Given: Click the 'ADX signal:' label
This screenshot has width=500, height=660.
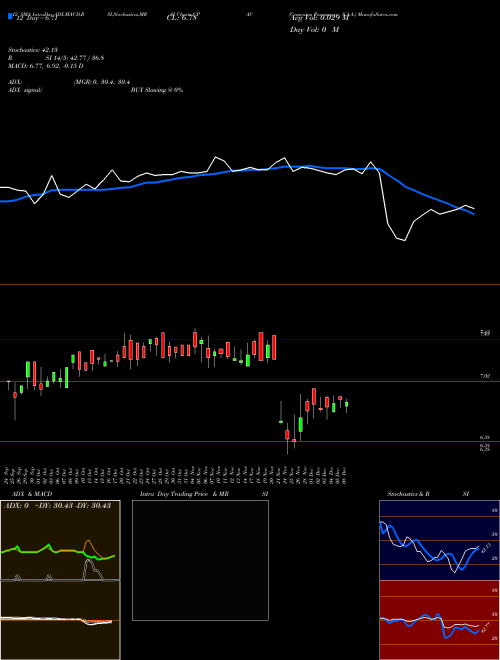Looking at the screenshot, I should coord(24,90).
